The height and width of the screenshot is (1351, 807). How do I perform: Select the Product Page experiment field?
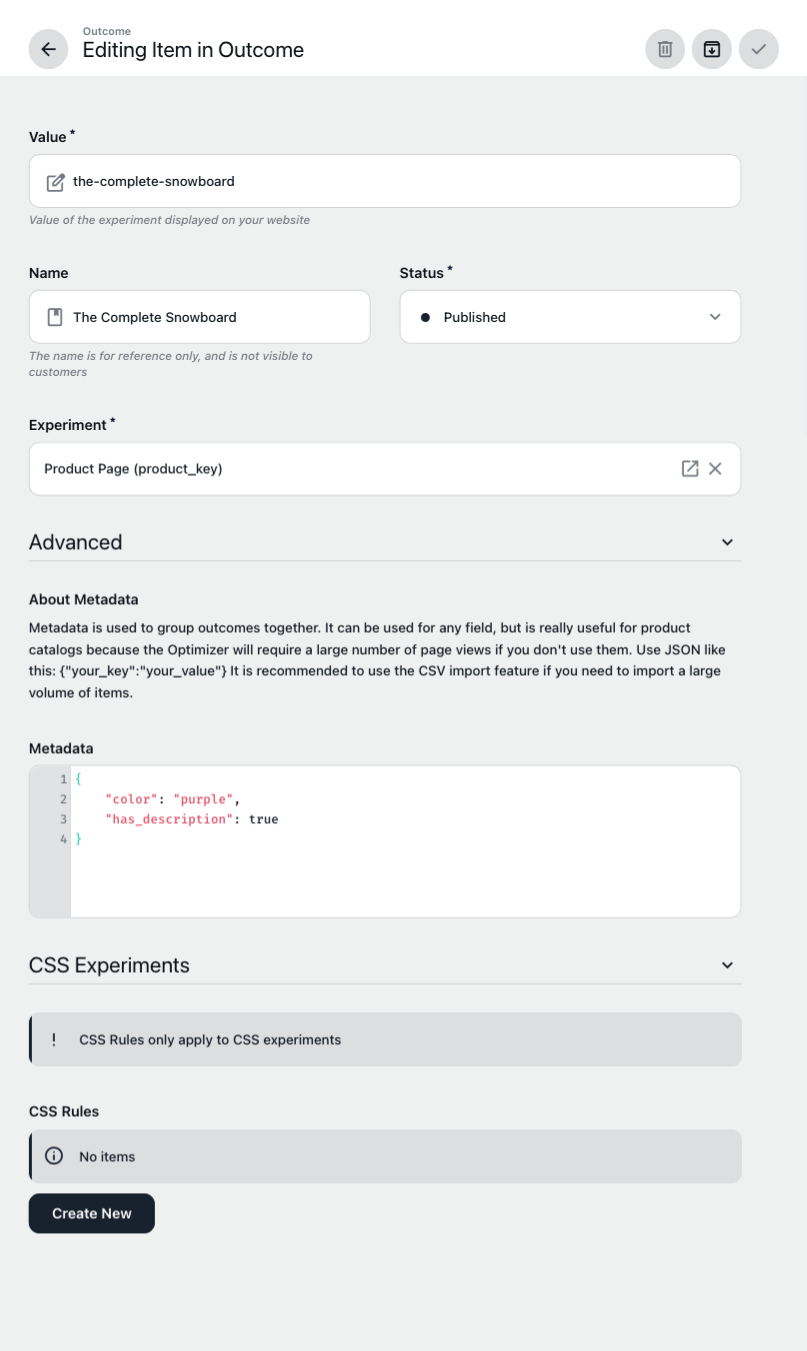pos(385,468)
